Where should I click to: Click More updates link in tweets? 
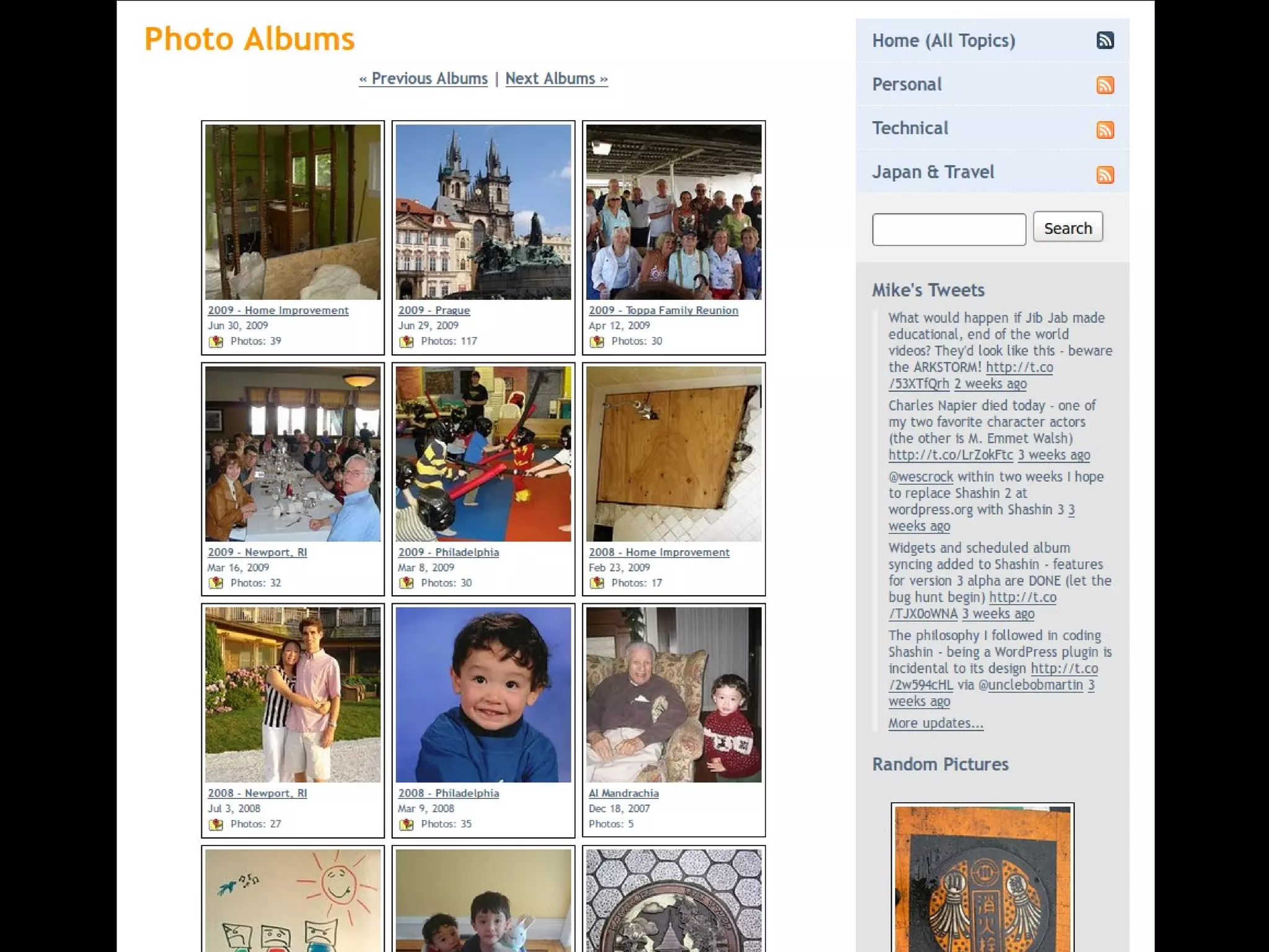(x=935, y=723)
